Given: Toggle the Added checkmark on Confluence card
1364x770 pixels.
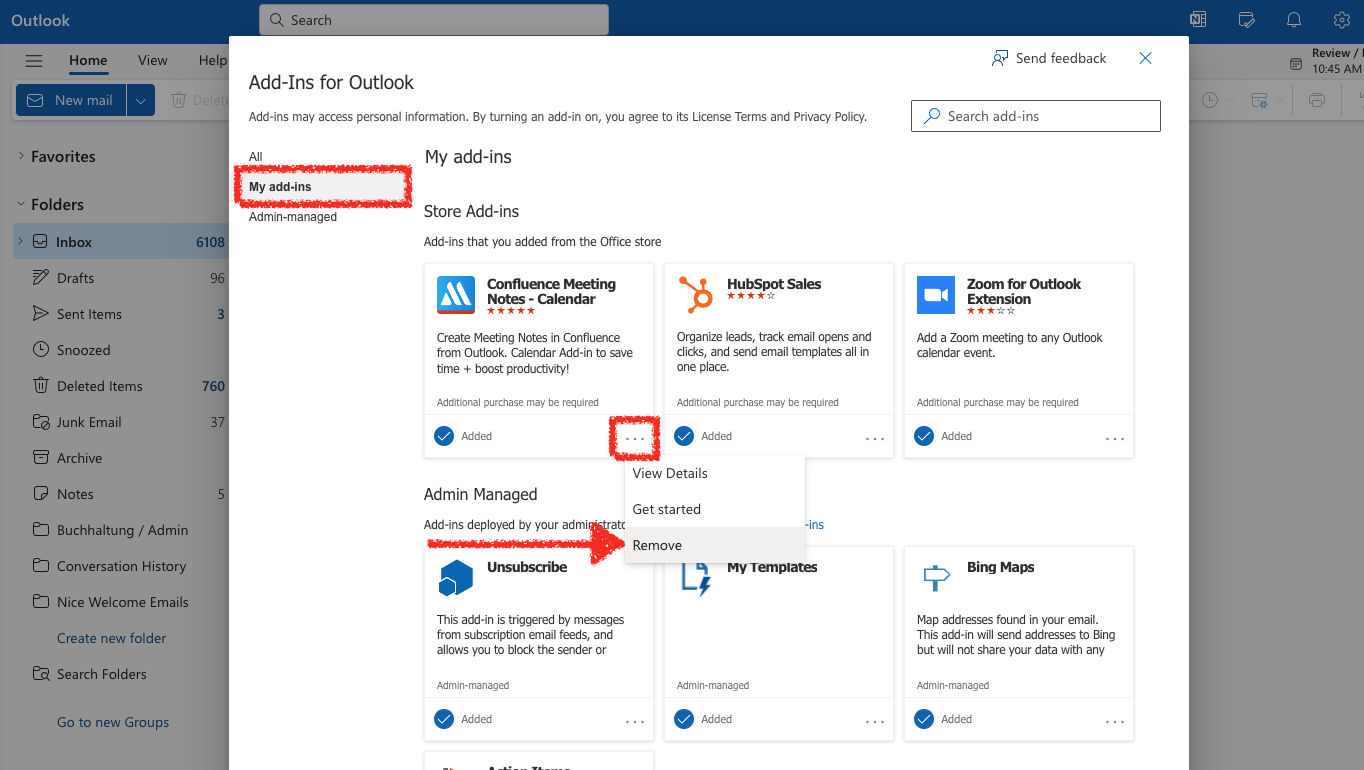Looking at the screenshot, I should click(444, 436).
